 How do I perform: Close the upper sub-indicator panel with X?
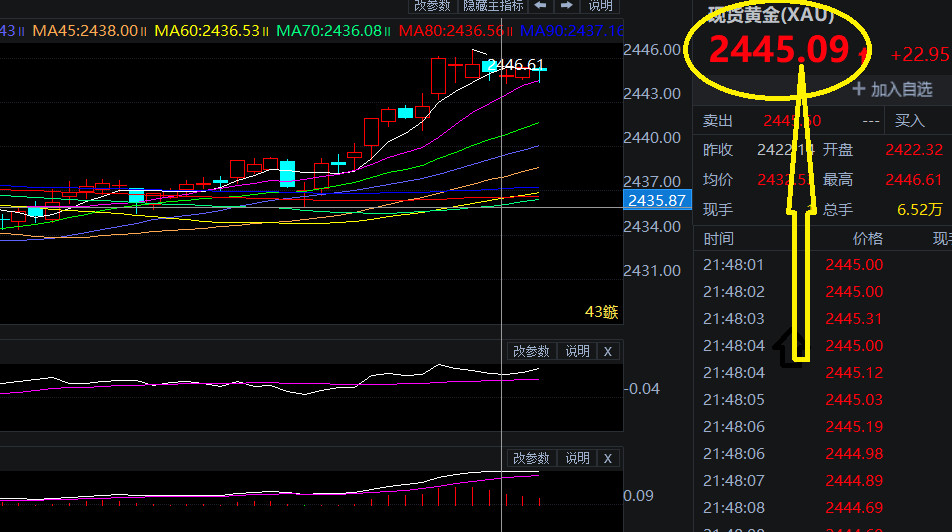click(607, 351)
